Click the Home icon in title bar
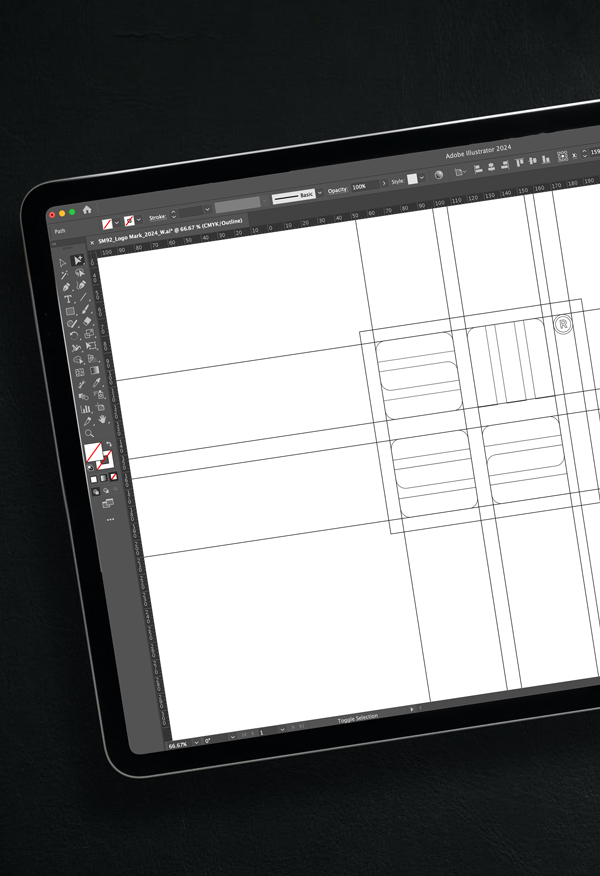Viewport: 600px width, 876px height. [87, 210]
